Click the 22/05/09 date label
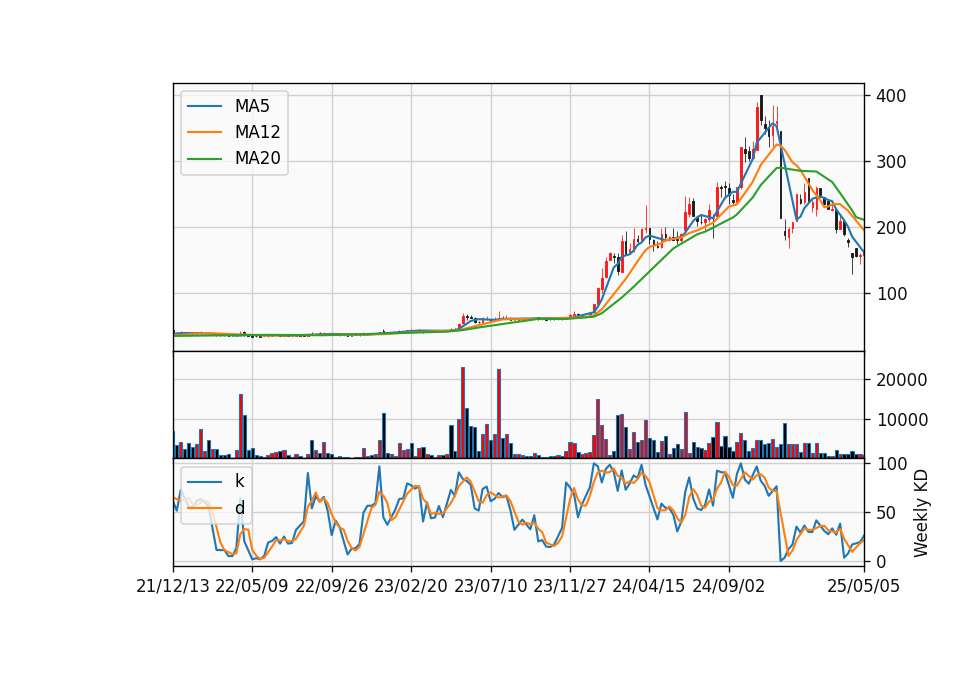 click(252, 586)
